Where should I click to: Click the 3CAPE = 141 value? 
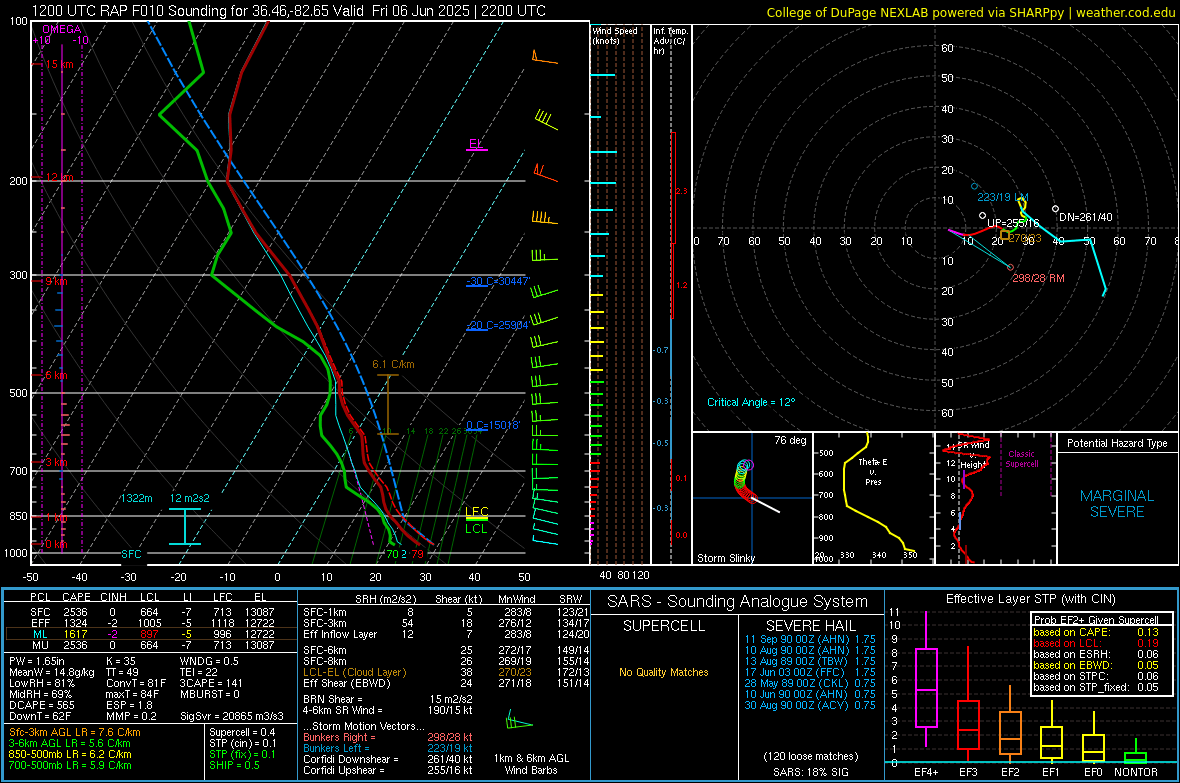click(211, 683)
